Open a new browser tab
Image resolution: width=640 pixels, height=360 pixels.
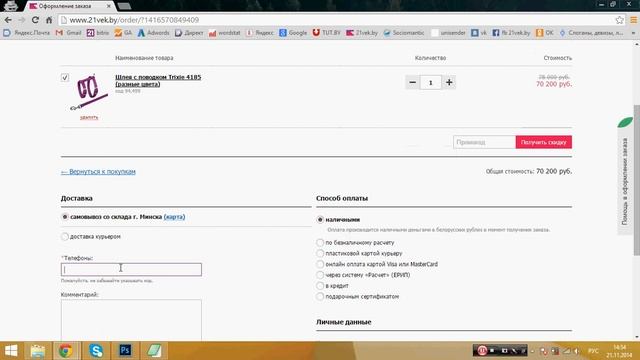[124, 6]
